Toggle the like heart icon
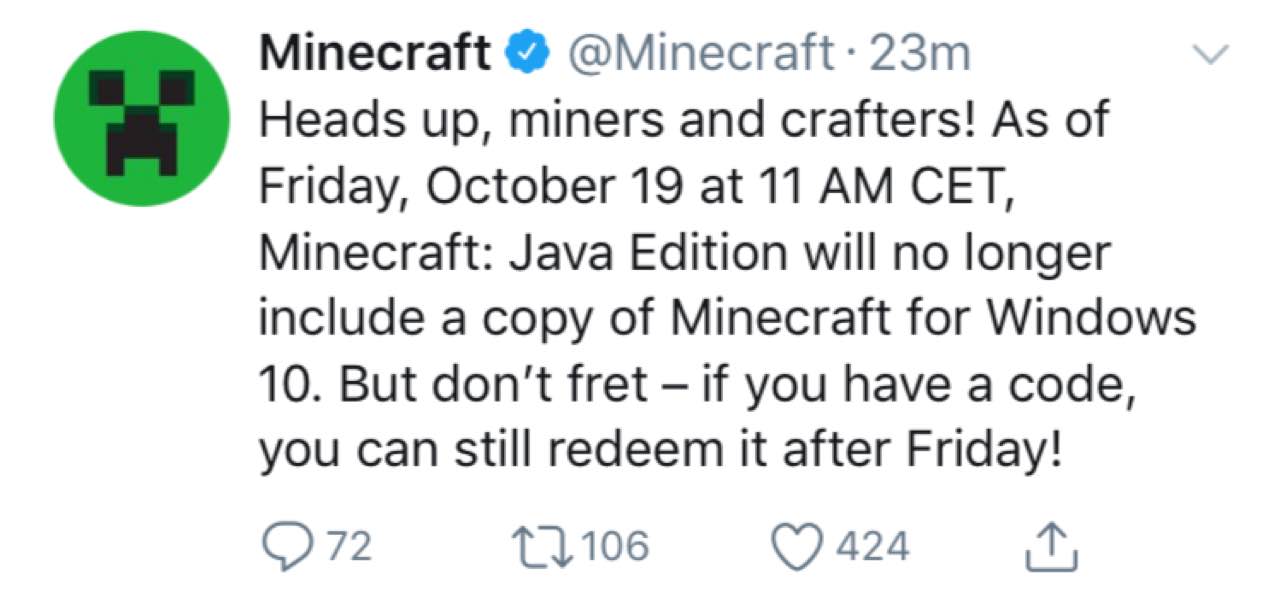Viewport: 1280px width, 603px height. pyautogui.click(x=799, y=547)
